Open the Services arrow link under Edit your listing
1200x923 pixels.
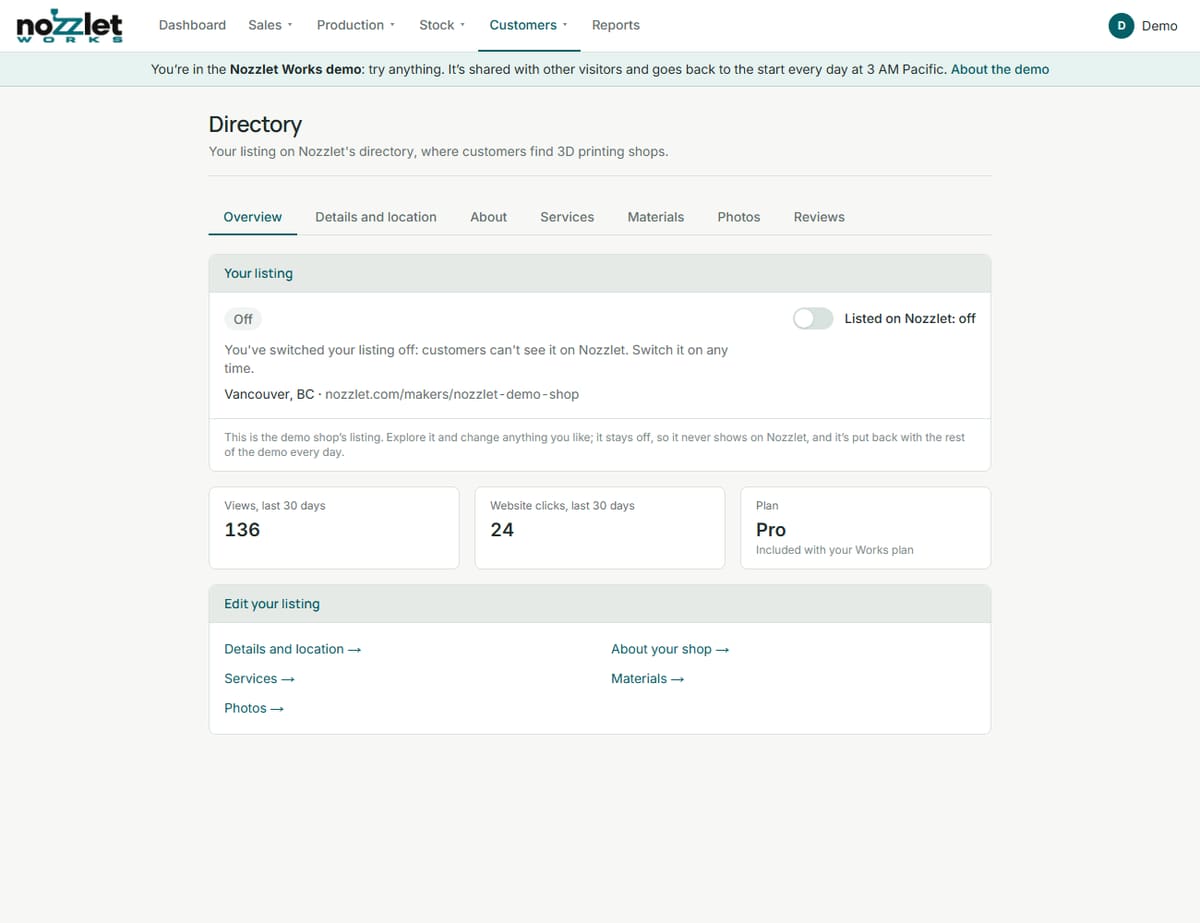pyautogui.click(x=260, y=678)
